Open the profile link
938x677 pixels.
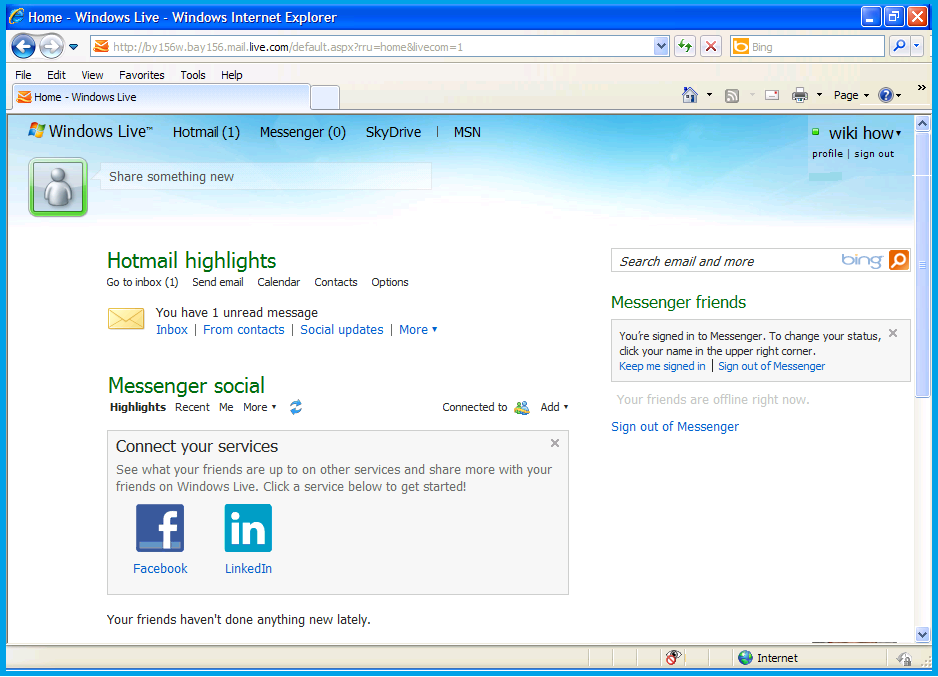pyautogui.click(x=827, y=154)
